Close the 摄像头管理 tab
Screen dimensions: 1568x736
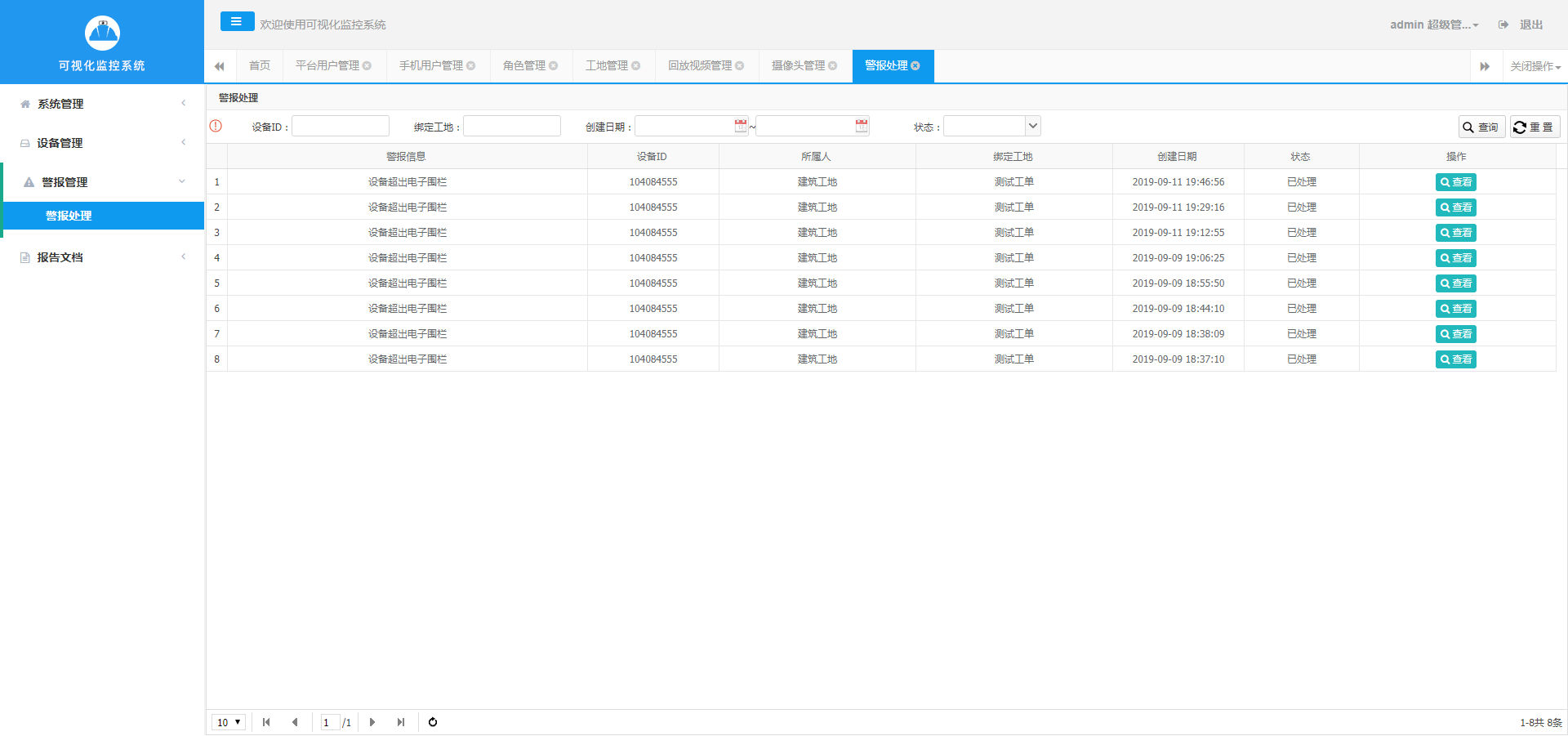tap(833, 66)
